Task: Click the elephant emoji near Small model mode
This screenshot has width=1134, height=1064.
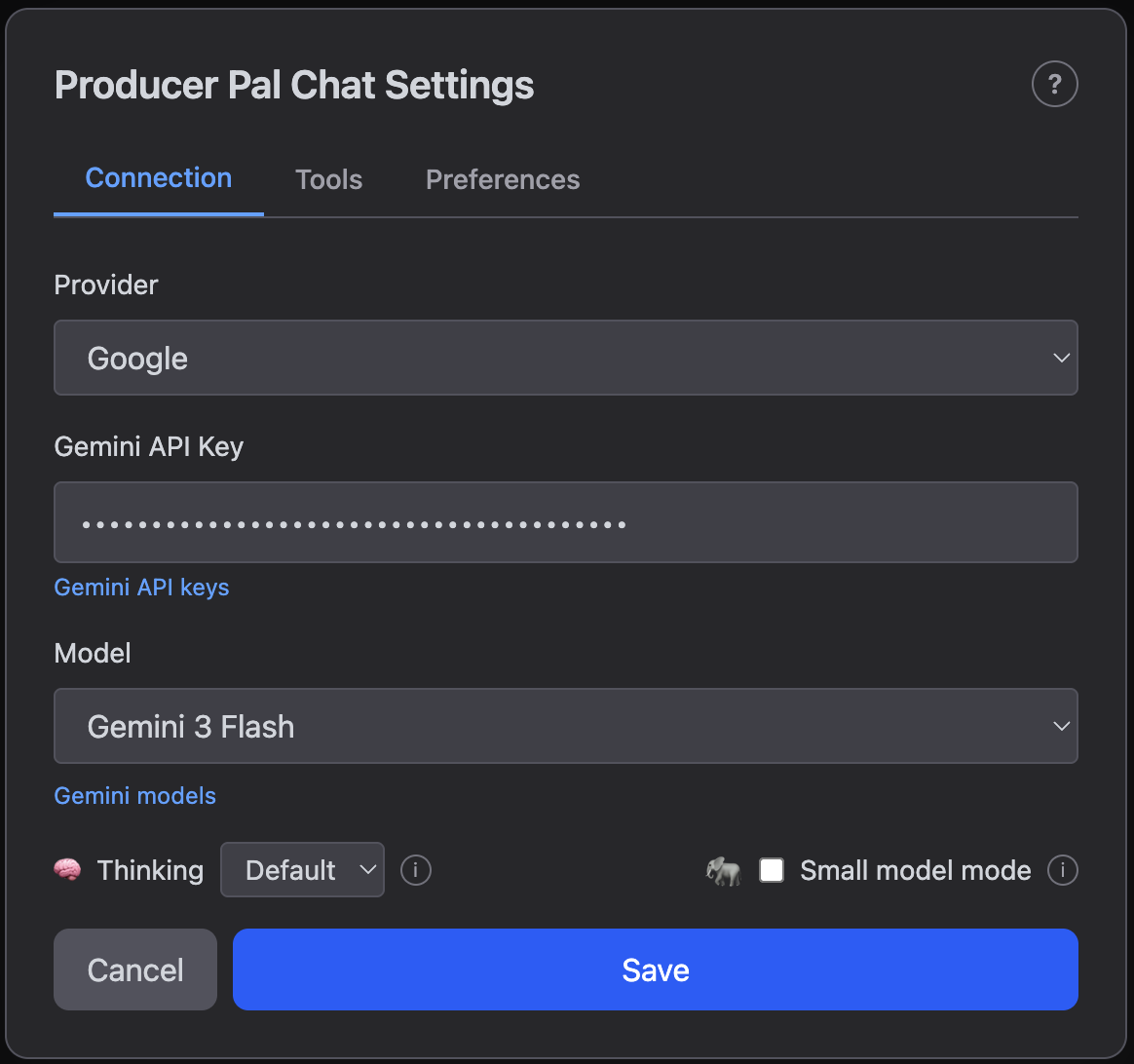Action: 725,870
